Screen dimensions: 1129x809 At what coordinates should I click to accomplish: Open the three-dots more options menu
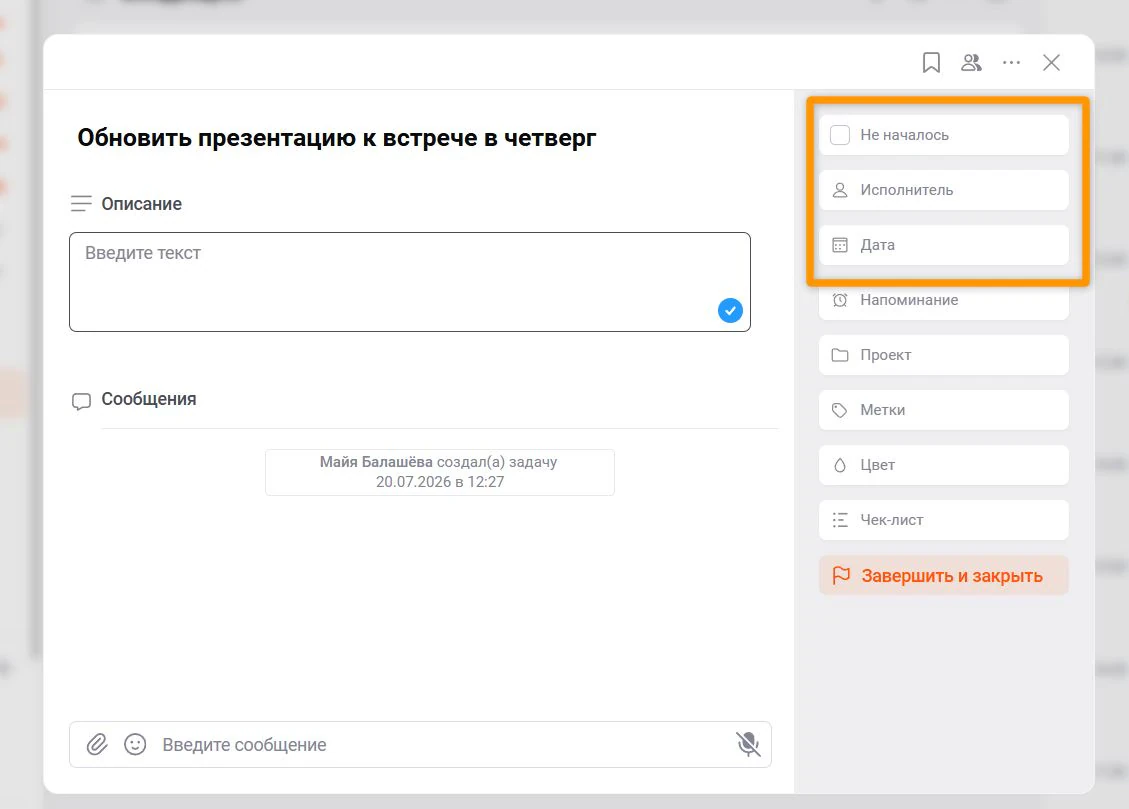pyautogui.click(x=1012, y=63)
